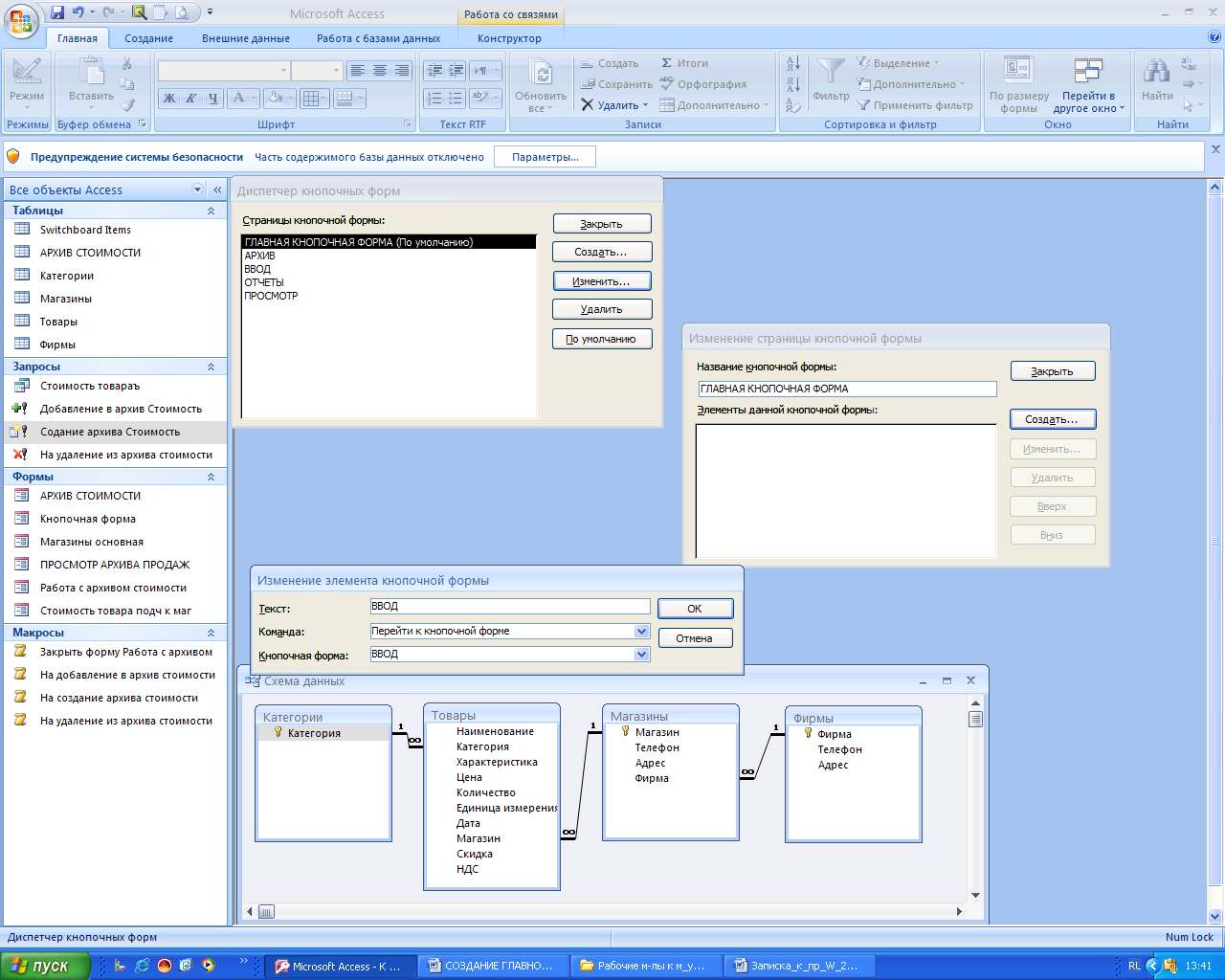This screenshot has width=1225, height=980.
Task: Switch to the Создание ribbon tab
Action: [x=148, y=38]
